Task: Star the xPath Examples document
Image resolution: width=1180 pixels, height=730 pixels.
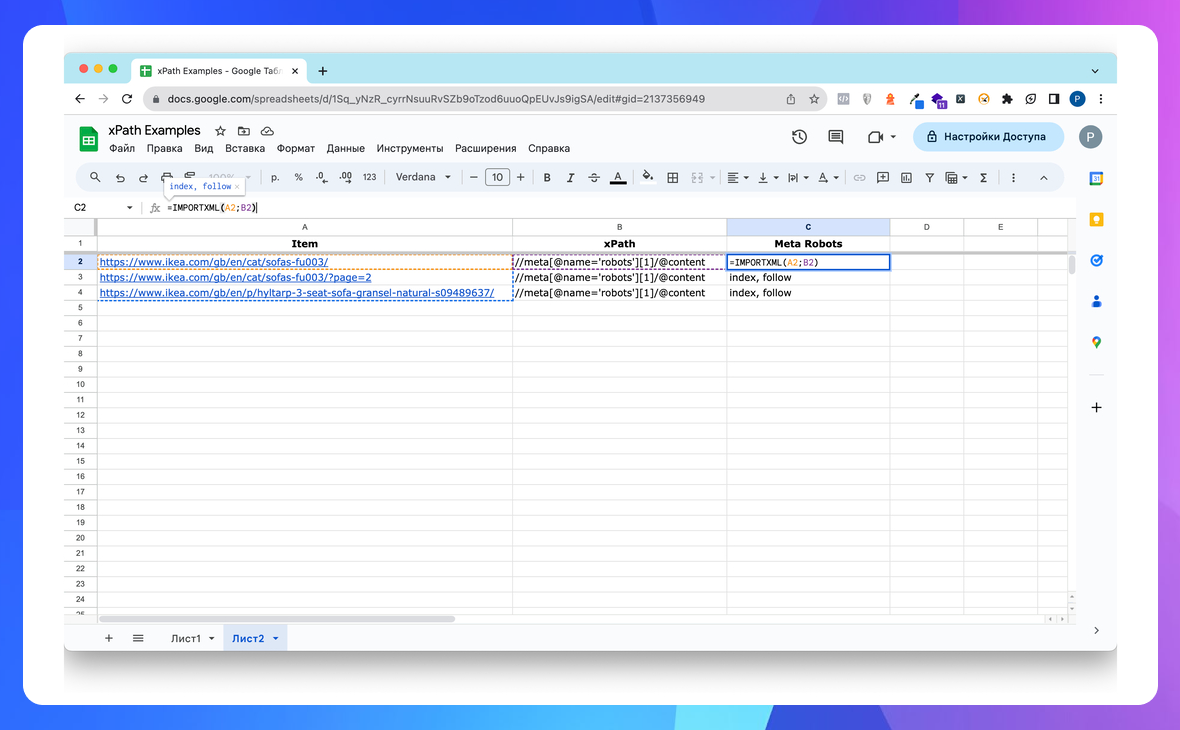Action: [220, 131]
